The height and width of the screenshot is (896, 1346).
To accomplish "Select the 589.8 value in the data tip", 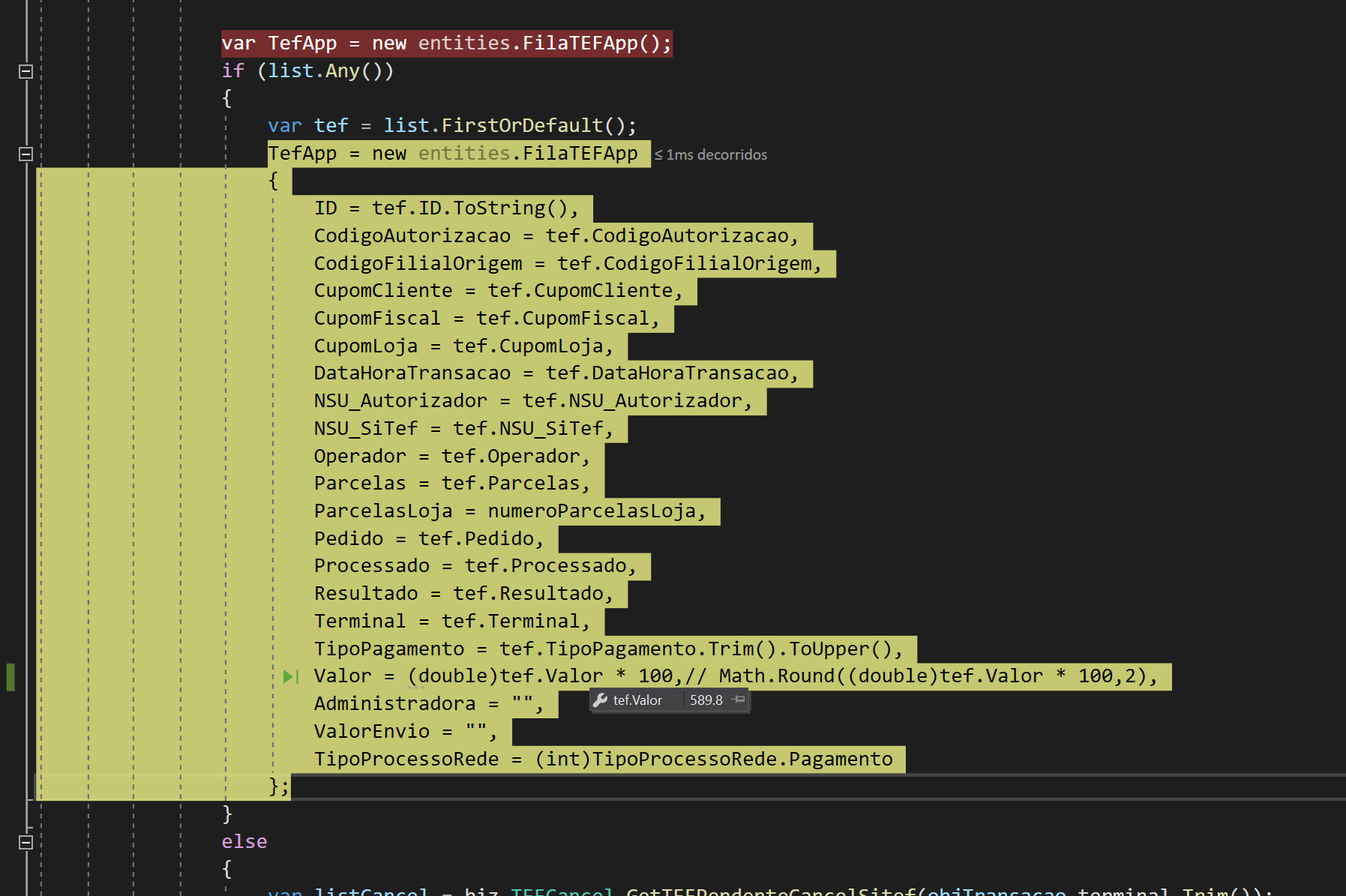I will 706,700.
